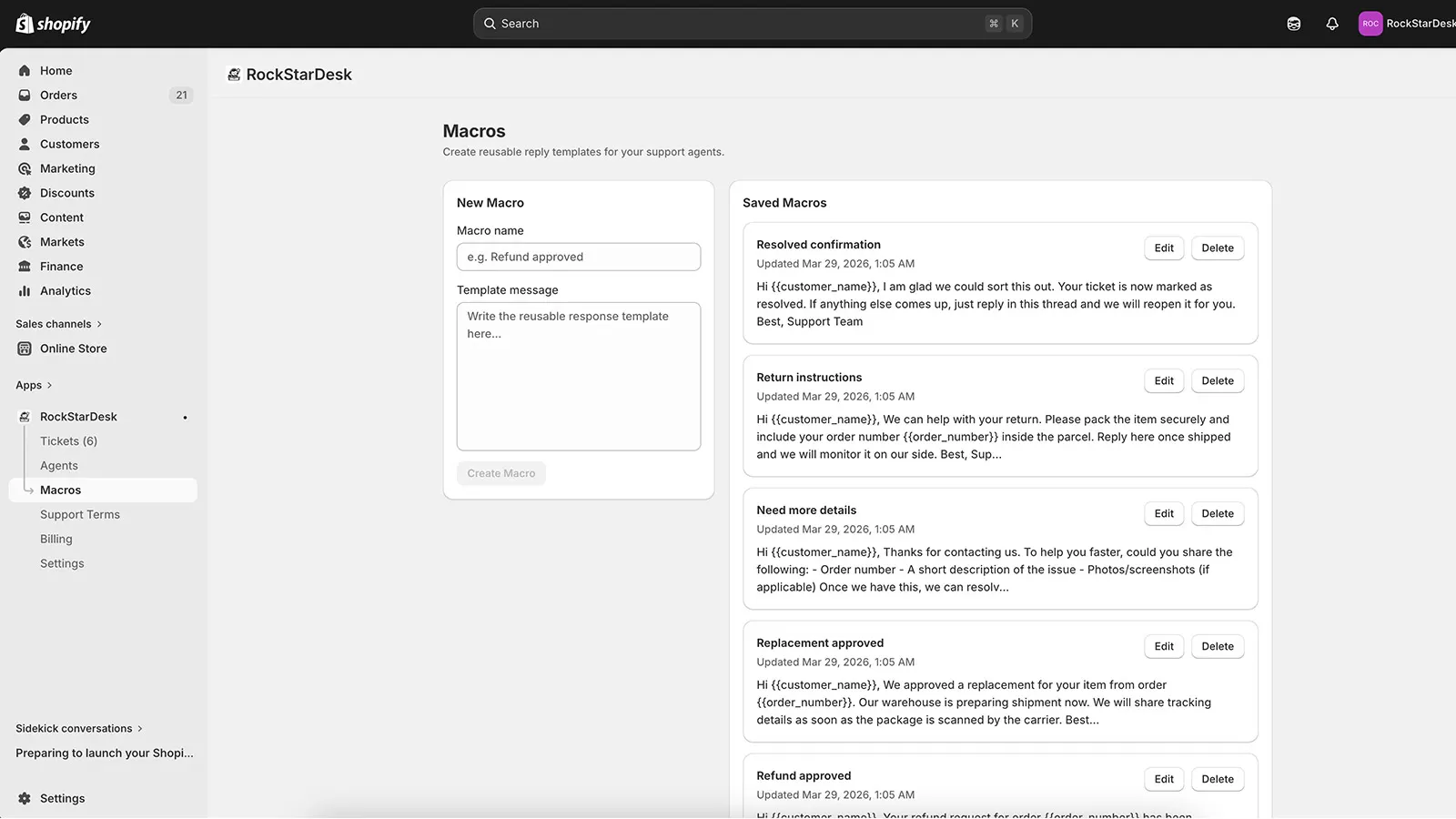
Task: Click the Shopify logo
Action: coord(54,24)
